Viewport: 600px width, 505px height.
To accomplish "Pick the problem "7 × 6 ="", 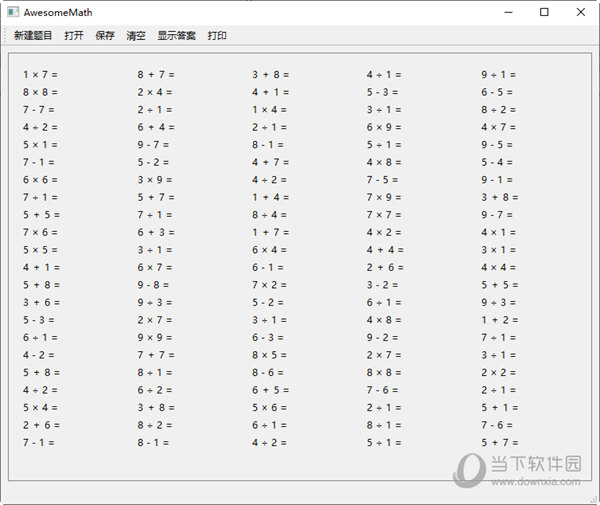I will tap(40, 232).
